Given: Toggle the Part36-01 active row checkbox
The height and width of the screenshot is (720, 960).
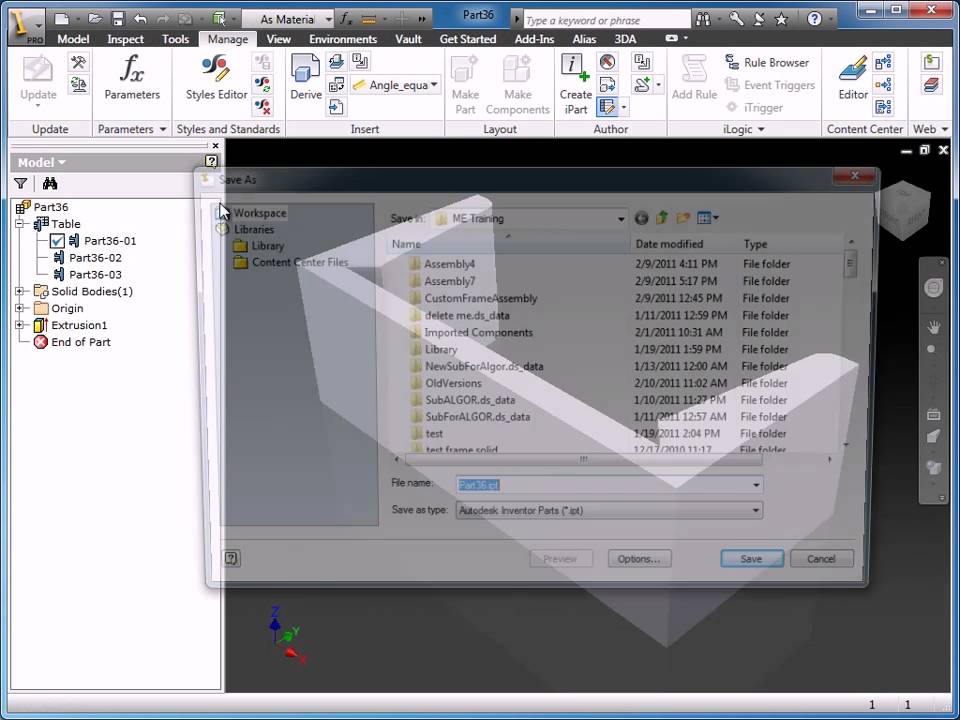Looking at the screenshot, I should (x=57, y=241).
